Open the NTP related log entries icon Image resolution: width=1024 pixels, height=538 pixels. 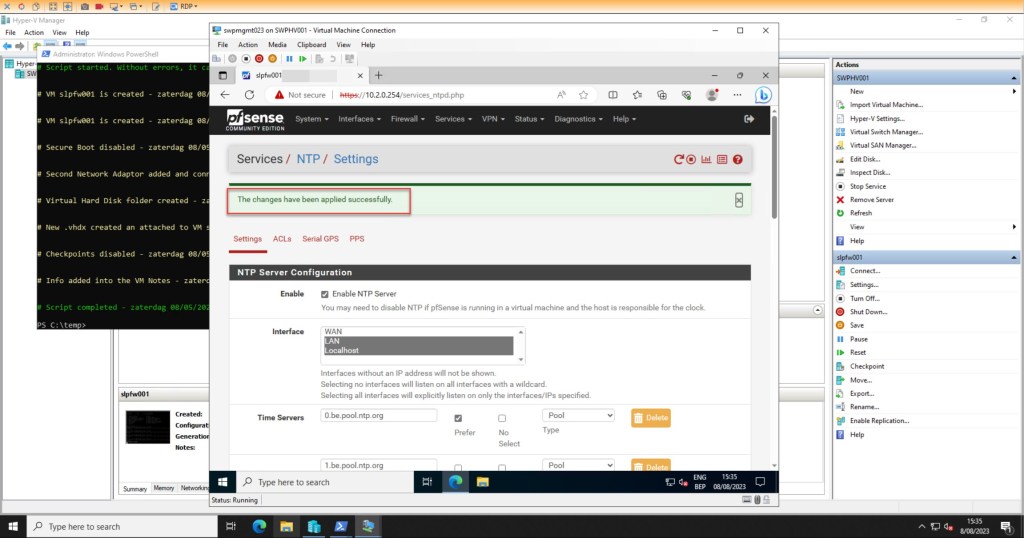coord(722,159)
